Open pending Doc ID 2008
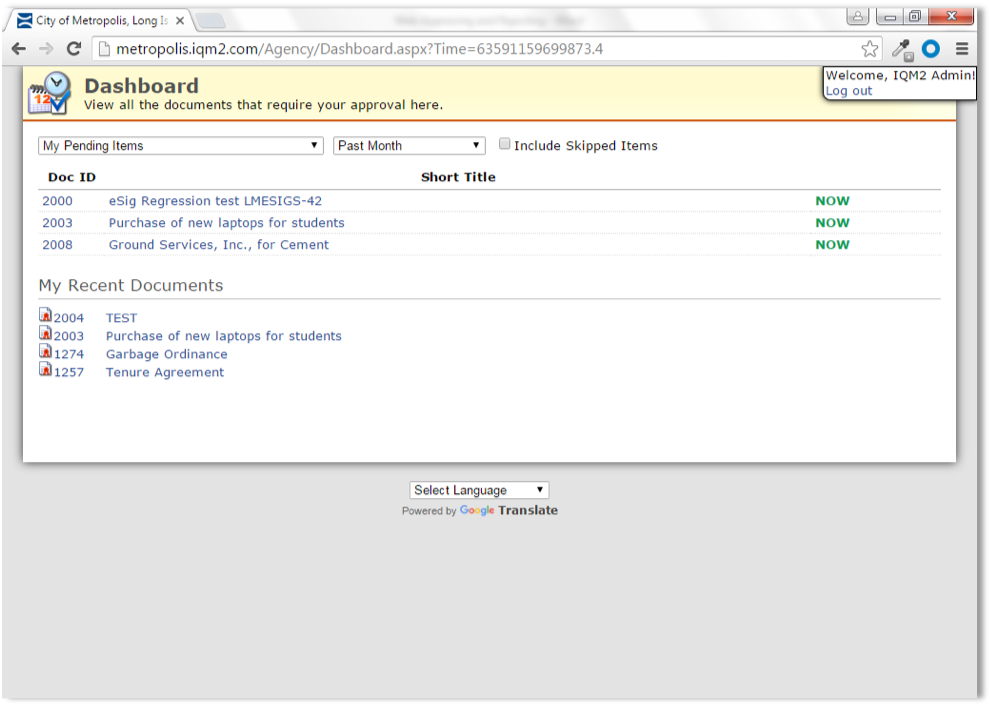Viewport: 991px width, 706px height. (x=58, y=245)
